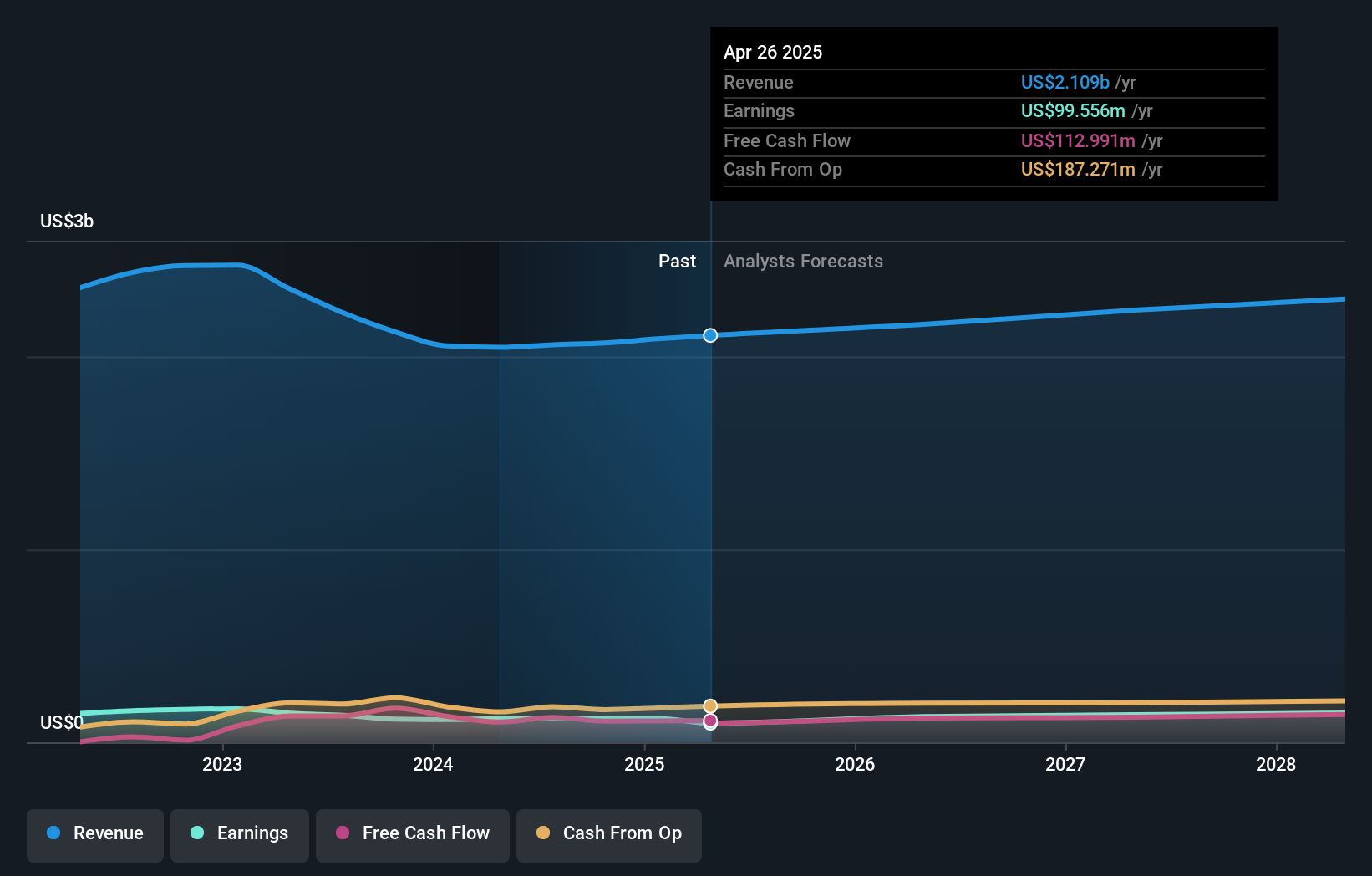
Task: Select the orange Cash From Op data point marker
Action: point(710,706)
